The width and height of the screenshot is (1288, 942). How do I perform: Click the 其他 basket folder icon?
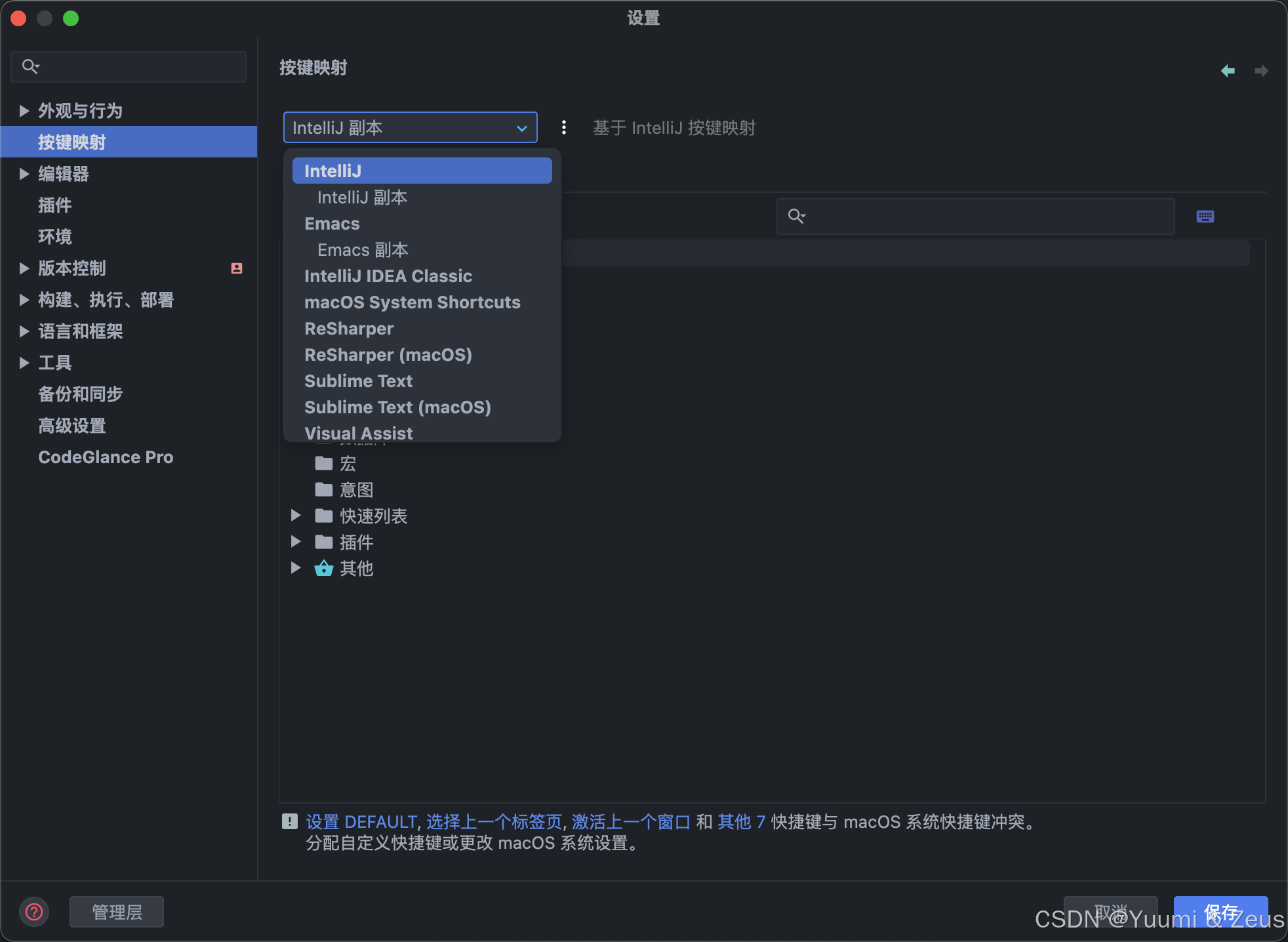point(323,568)
